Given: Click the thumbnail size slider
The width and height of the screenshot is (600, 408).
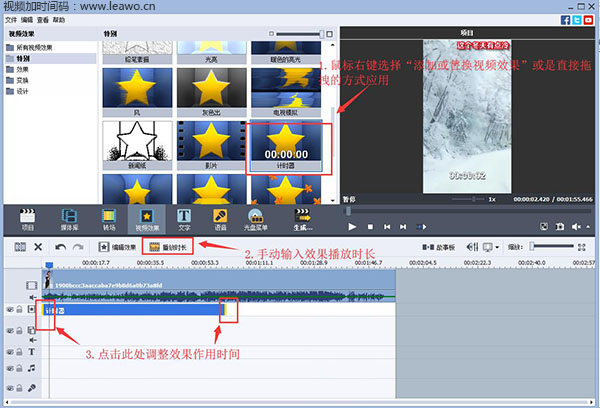Looking at the screenshot, I should [299, 34].
